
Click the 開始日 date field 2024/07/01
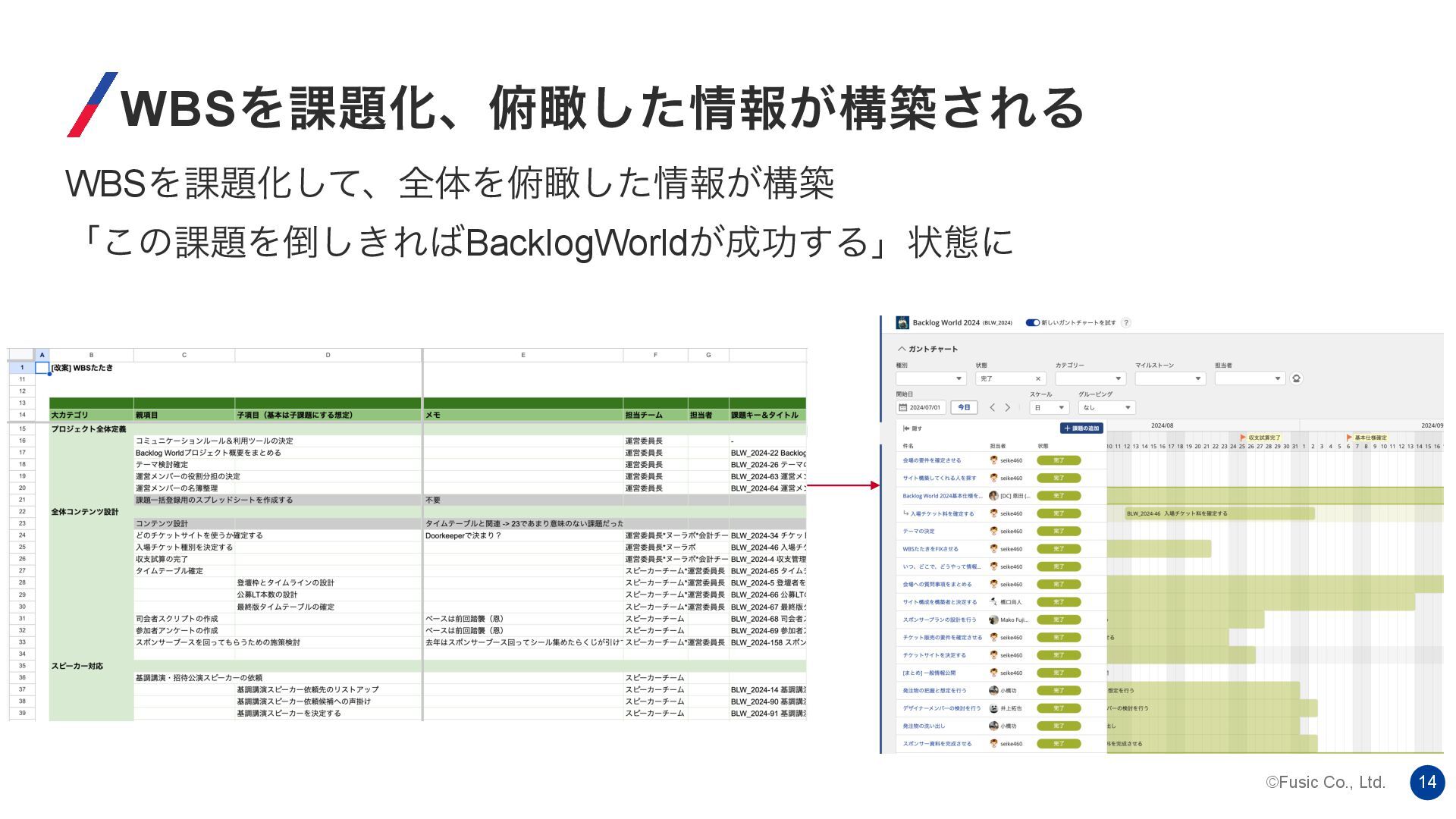point(921,407)
